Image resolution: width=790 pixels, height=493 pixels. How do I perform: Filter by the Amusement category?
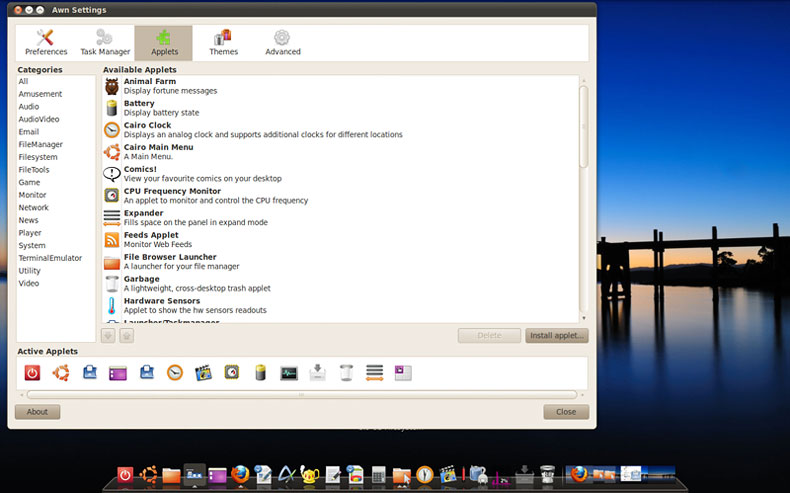(40, 94)
